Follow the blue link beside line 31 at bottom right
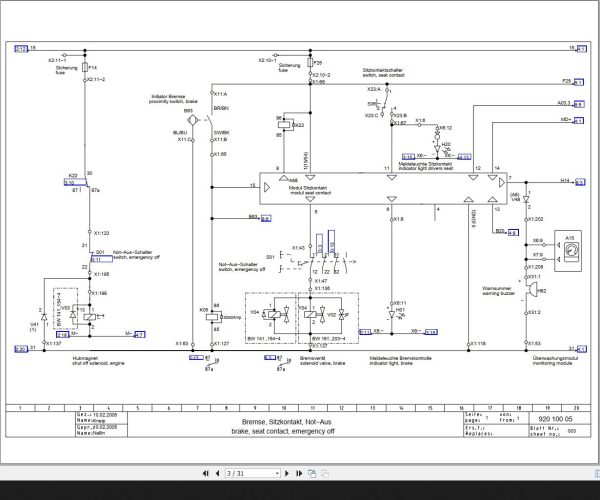Screen dimensions: 600x500 point(581,349)
